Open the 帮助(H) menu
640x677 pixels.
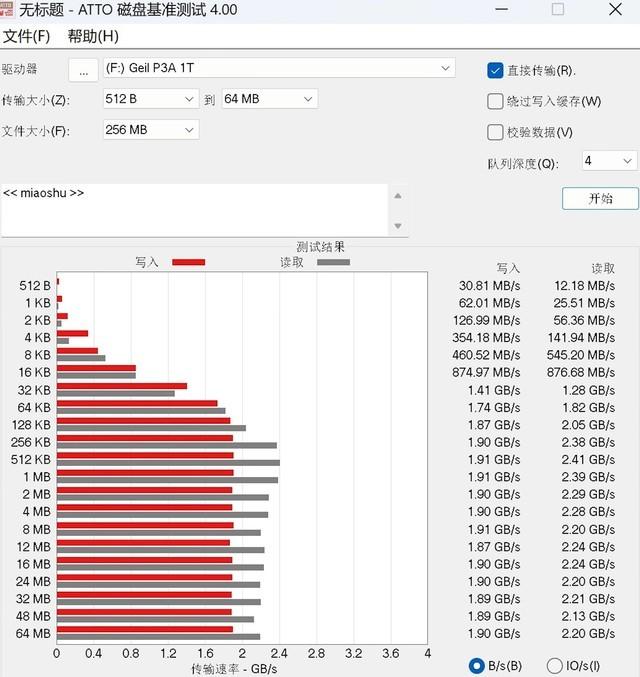tap(93, 36)
